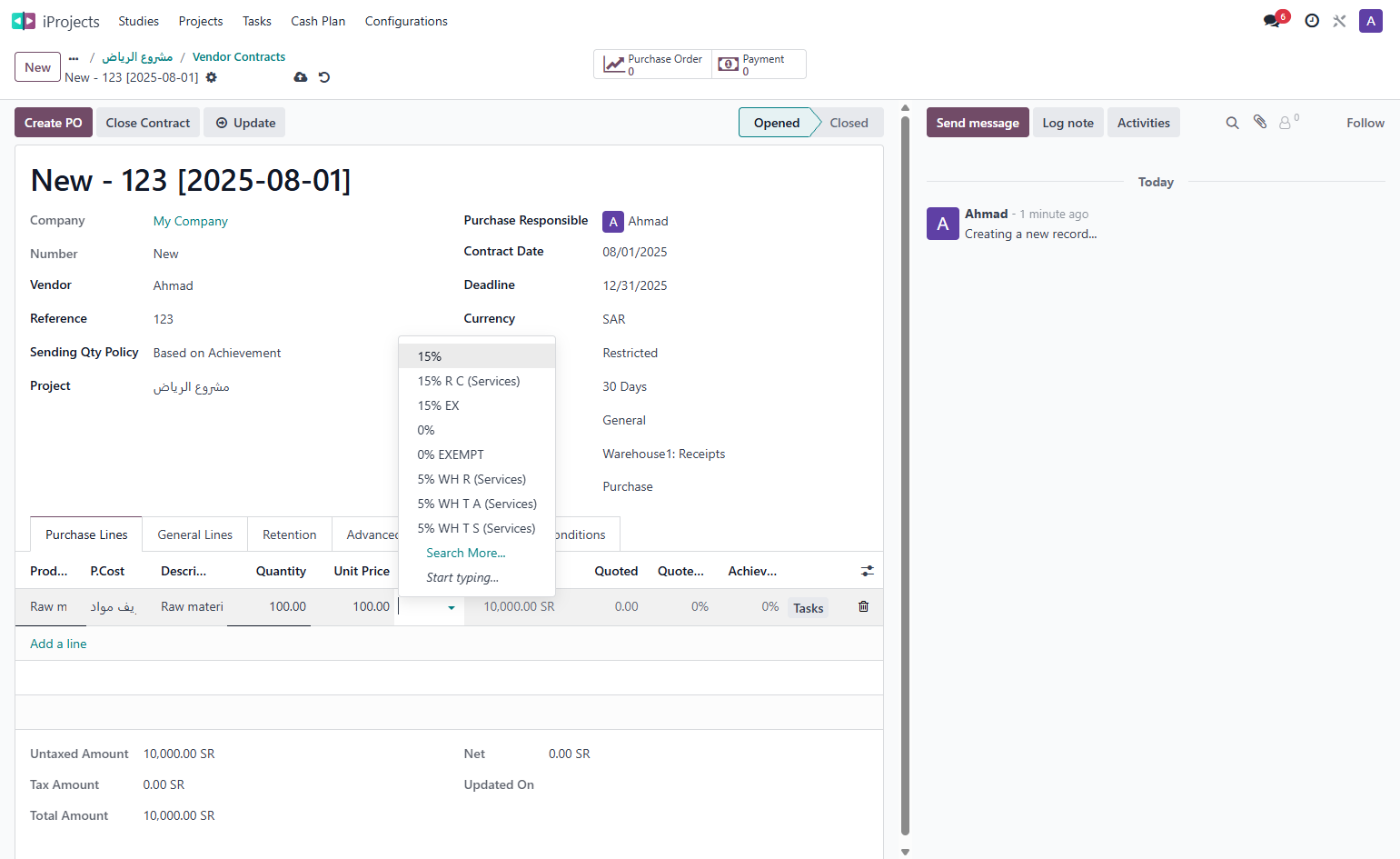Select the Opened status stage

[x=776, y=123]
